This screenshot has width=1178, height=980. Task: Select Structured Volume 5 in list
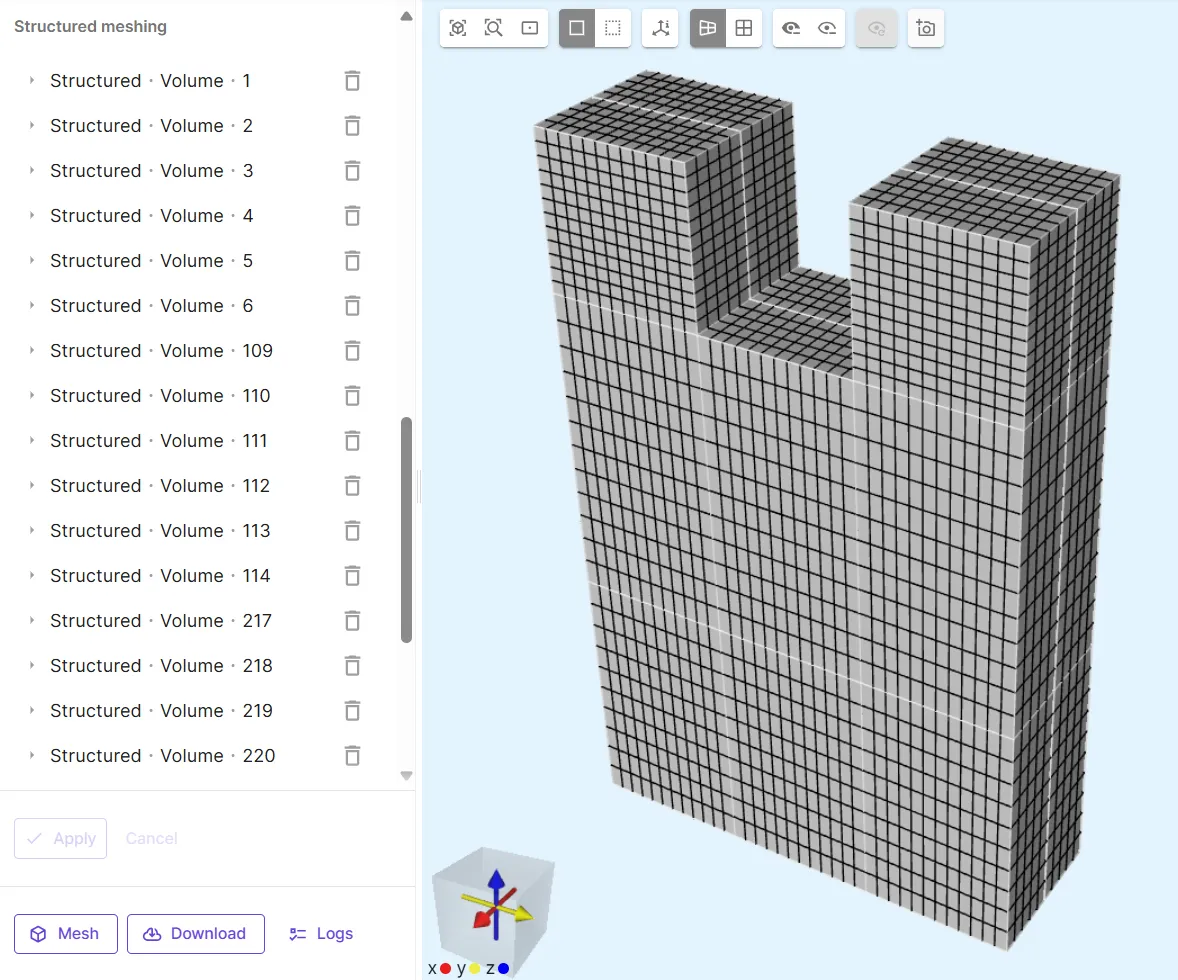click(151, 261)
